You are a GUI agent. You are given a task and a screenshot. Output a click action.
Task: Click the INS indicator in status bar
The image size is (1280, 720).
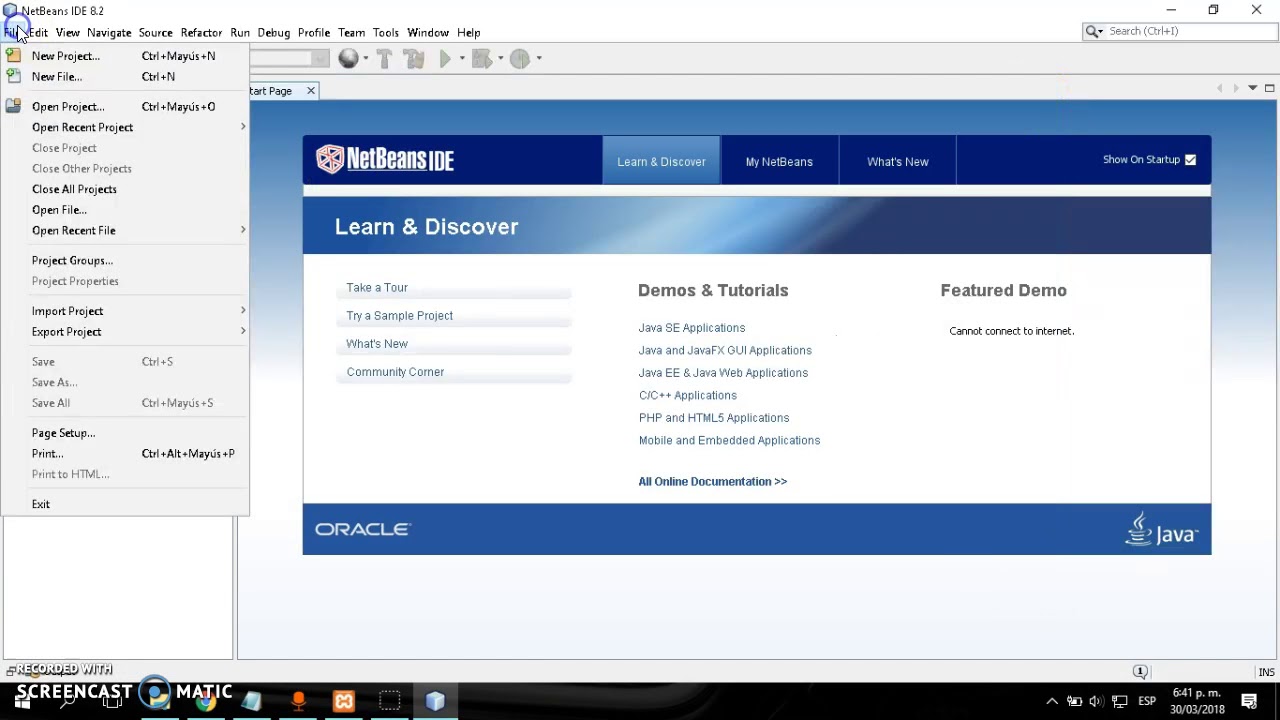click(x=1266, y=672)
